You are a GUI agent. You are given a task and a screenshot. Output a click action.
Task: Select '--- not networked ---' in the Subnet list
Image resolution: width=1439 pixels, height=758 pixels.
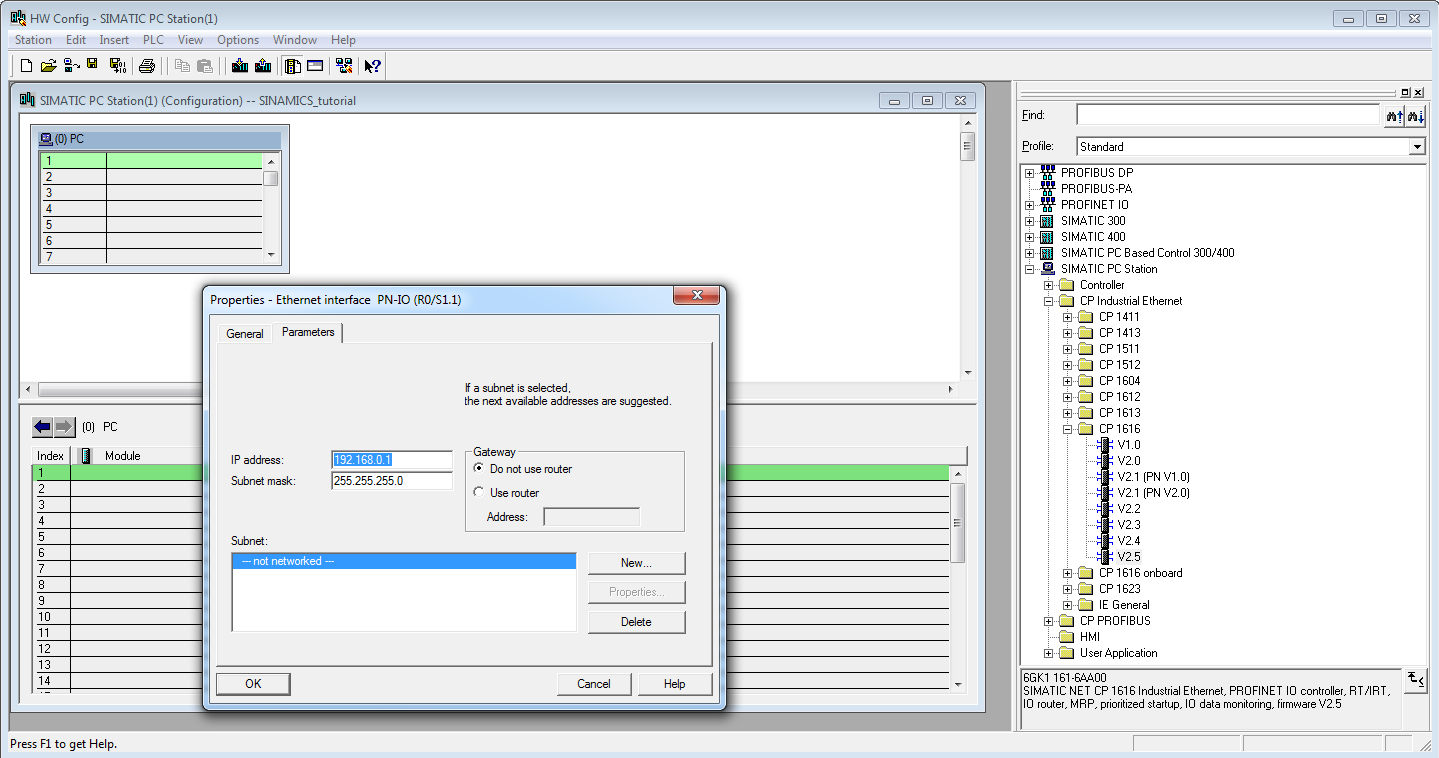pyautogui.click(x=404, y=561)
